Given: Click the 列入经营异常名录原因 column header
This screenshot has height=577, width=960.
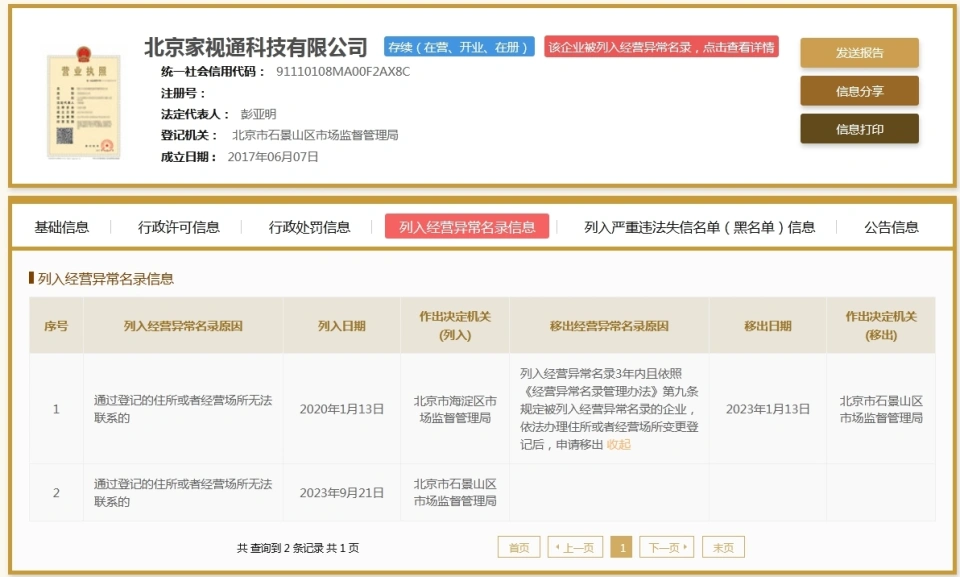Looking at the screenshot, I should click(x=183, y=326).
